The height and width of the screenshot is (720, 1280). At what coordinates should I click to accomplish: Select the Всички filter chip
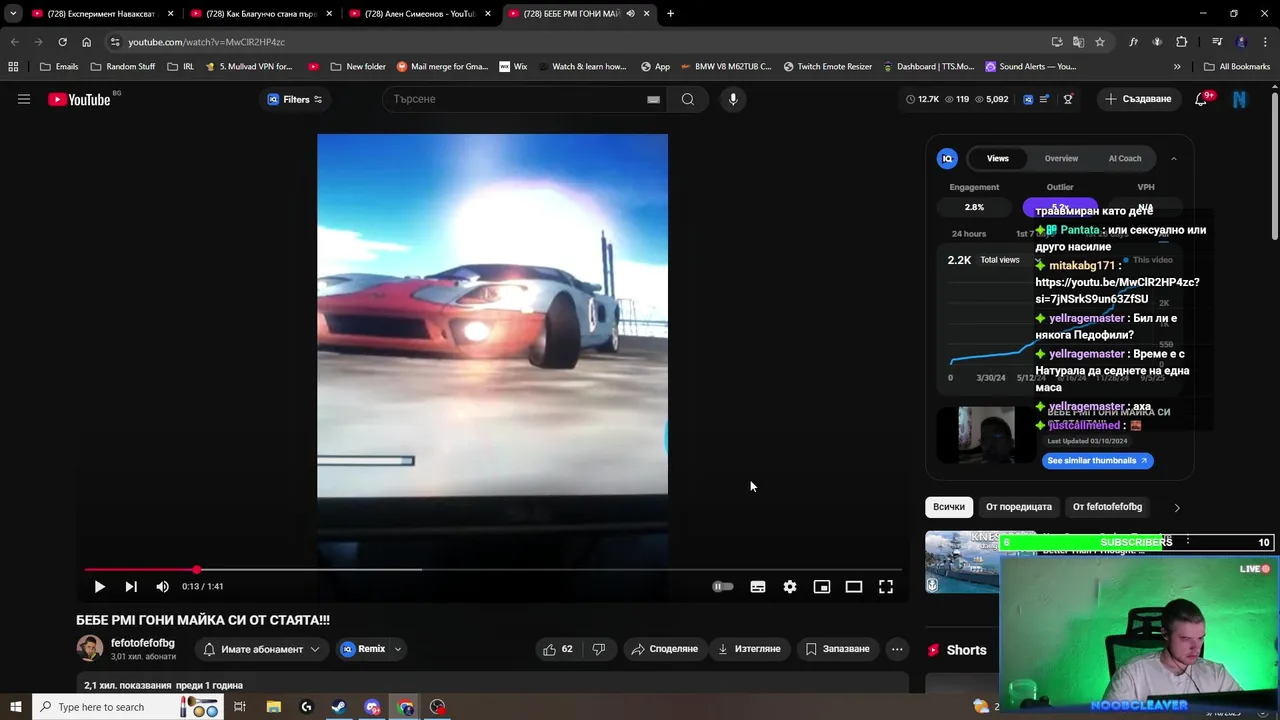click(949, 507)
